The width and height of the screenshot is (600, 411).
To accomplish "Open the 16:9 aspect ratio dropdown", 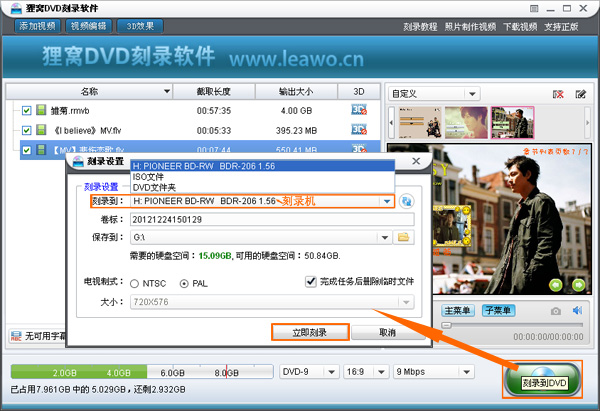I will tap(381, 372).
